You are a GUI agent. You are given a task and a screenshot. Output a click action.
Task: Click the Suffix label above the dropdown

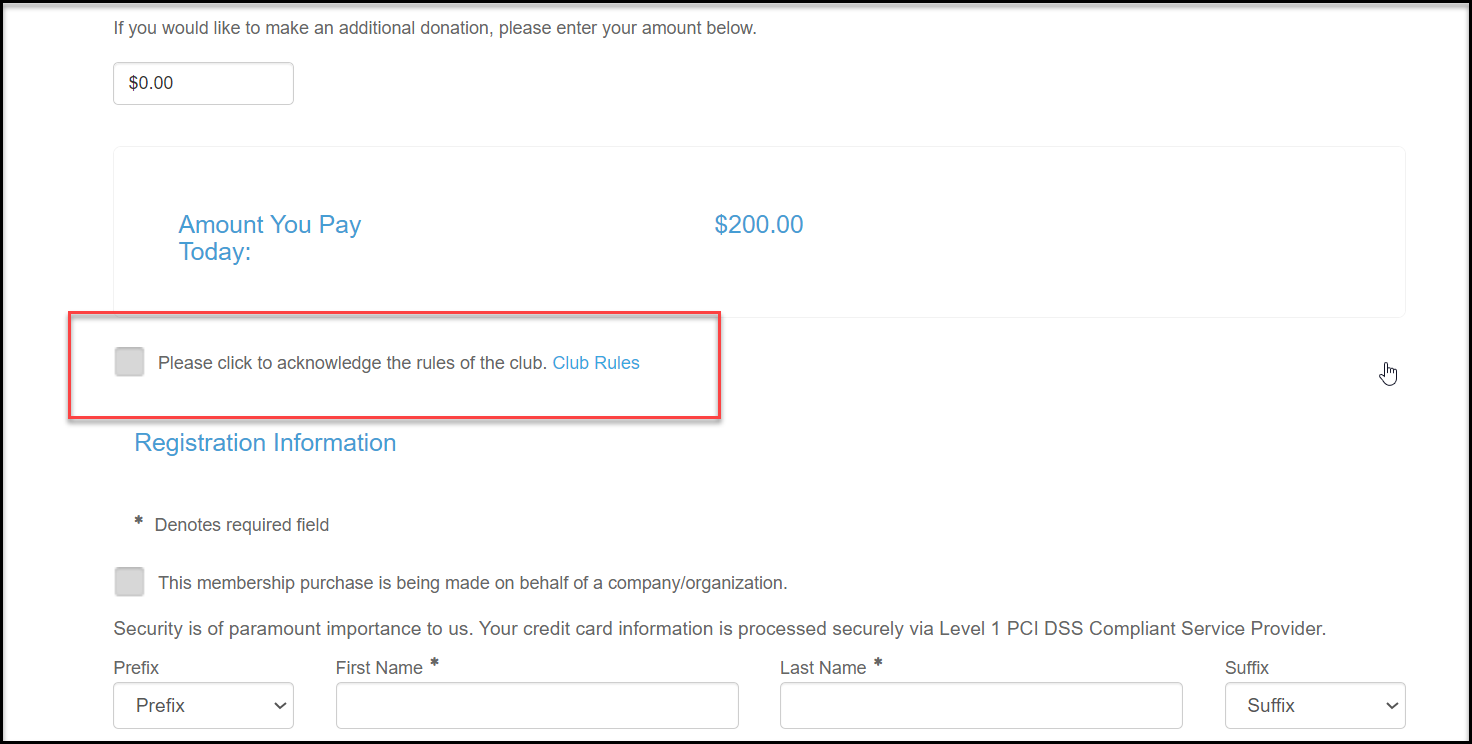(x=1247, y=667)
